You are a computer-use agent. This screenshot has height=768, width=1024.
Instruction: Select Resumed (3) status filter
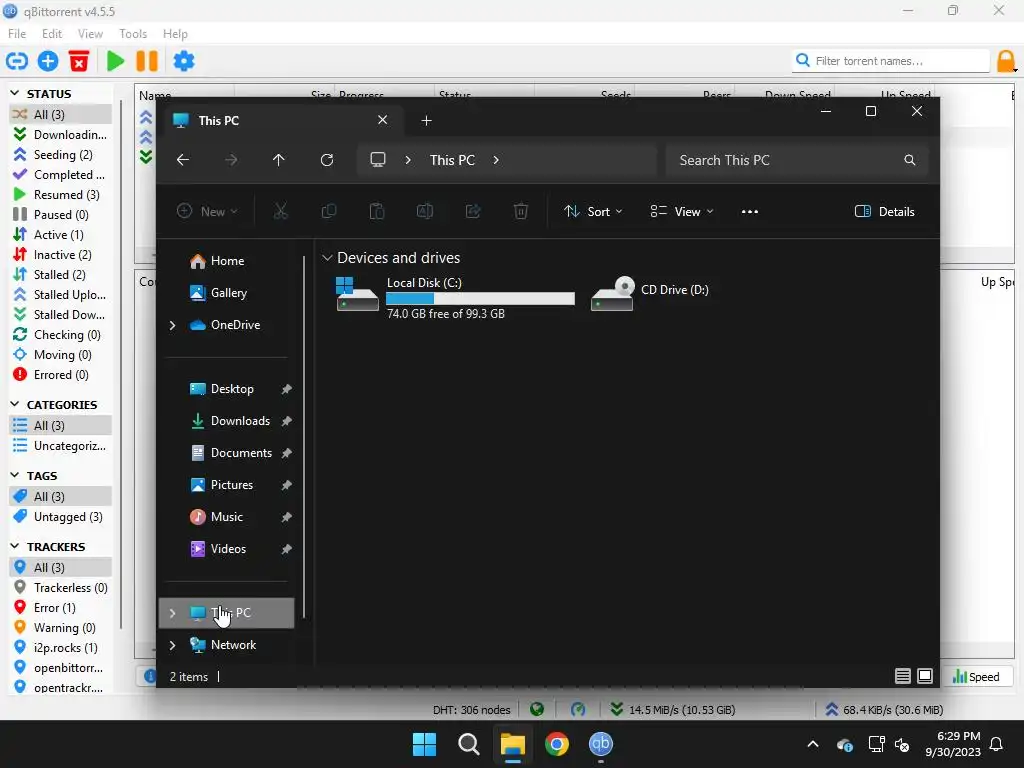click(60, 195)
